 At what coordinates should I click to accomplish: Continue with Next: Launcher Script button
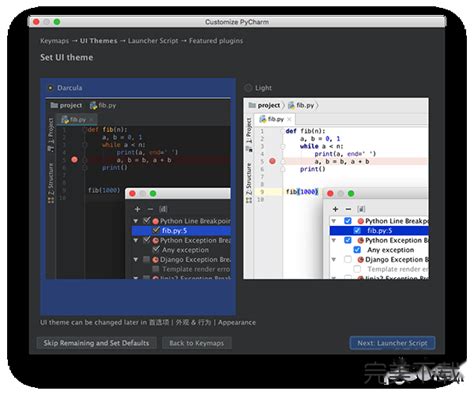click(x=392, y=343)
